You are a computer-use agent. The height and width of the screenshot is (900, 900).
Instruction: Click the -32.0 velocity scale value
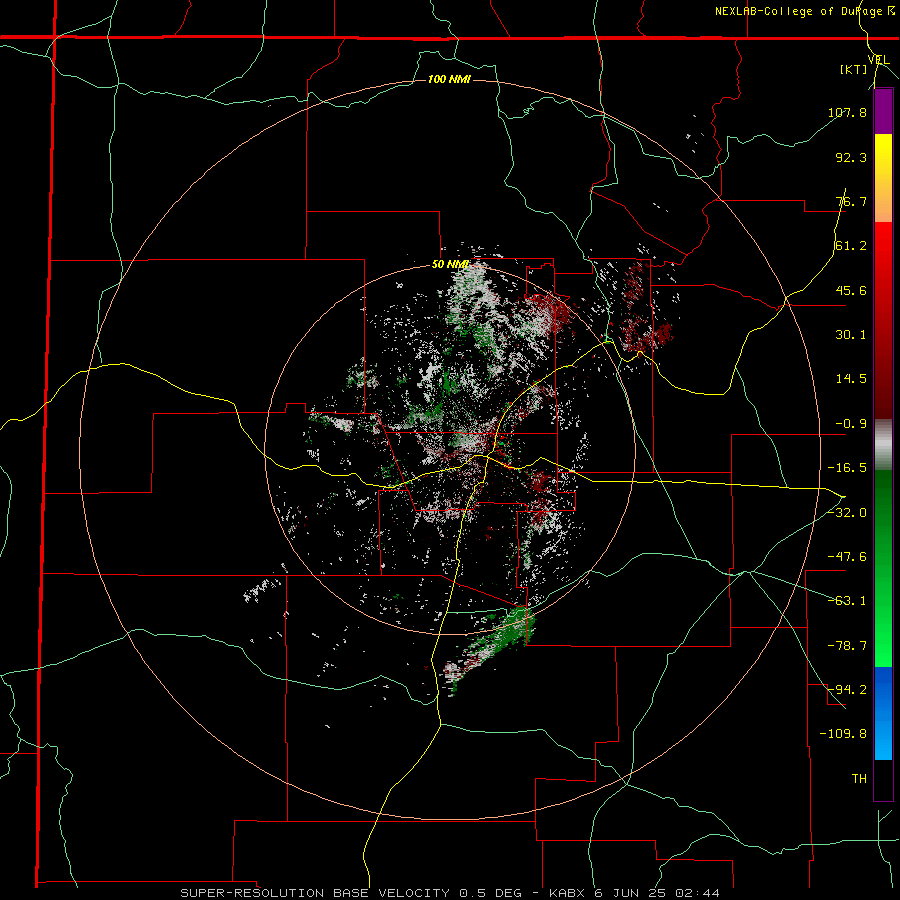pyautogui.click(x=847, y=513)
